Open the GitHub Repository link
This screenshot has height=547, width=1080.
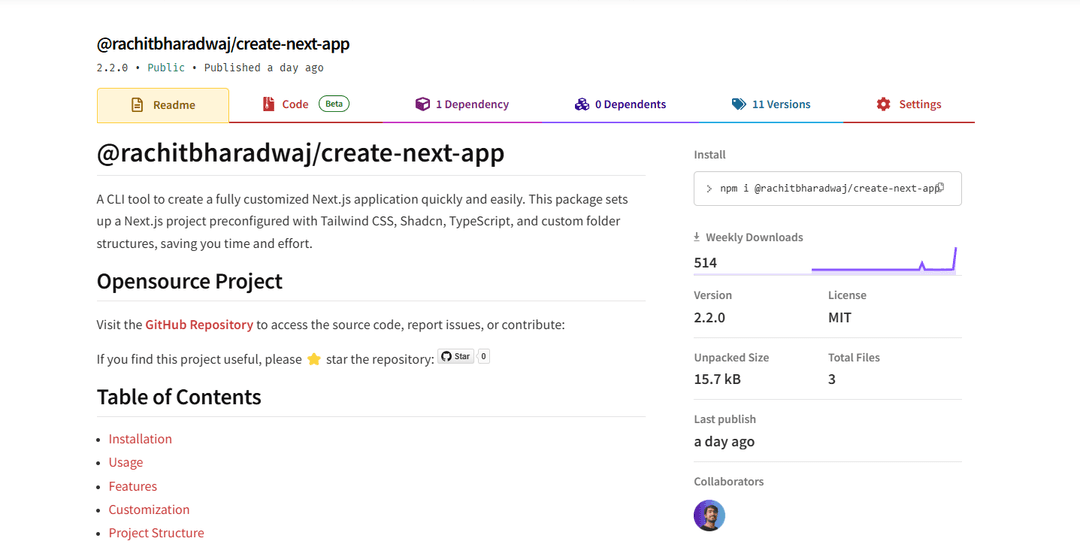[199, 325]
